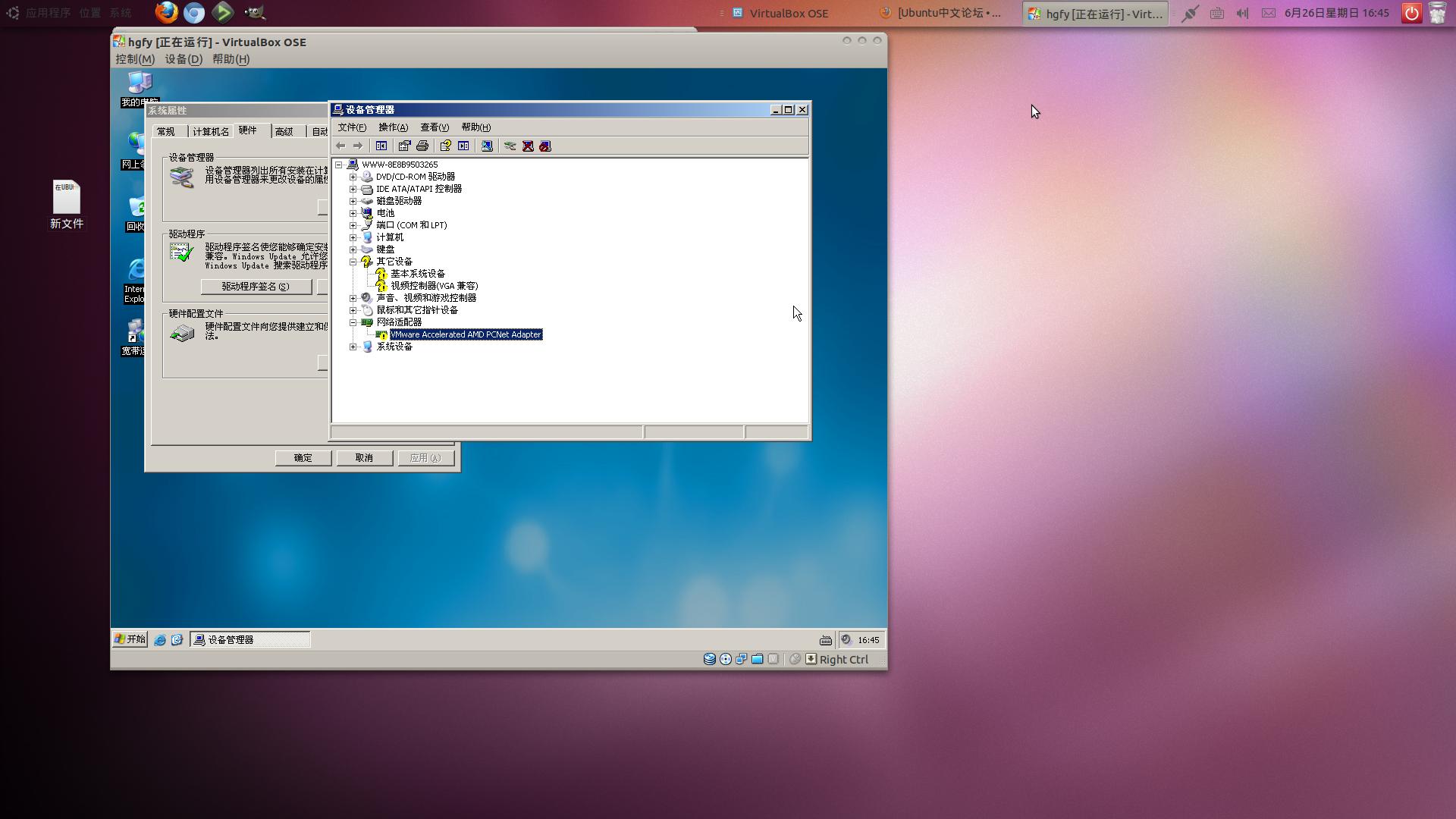1456x819 pixels.
Task: Open the 文件(F) menu in Device Manager
Action: pos(352,127)
